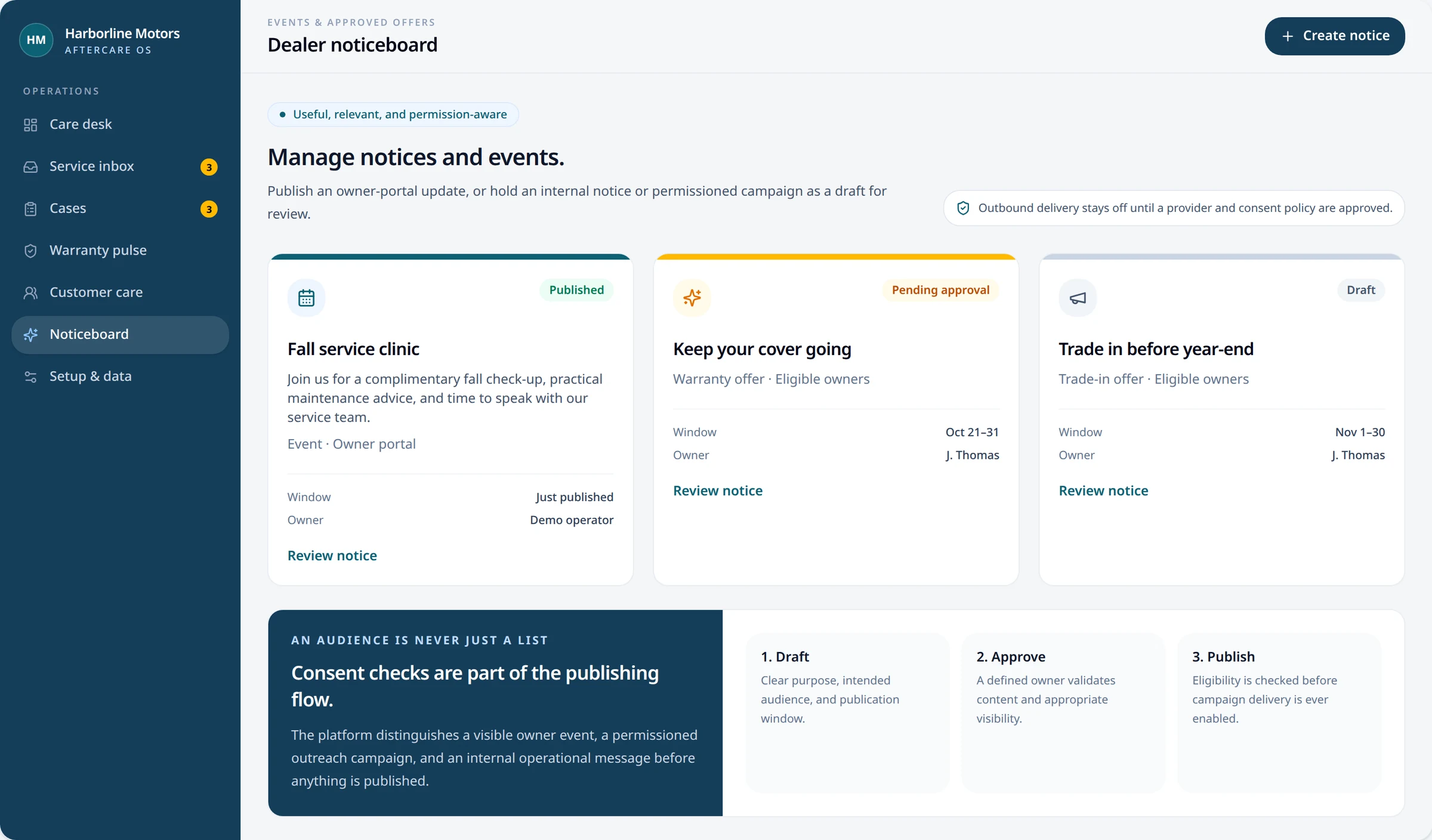The image size is (1432, 840).
Task: Click the Service inbox tray icon
Action: [x=30, y=167]
